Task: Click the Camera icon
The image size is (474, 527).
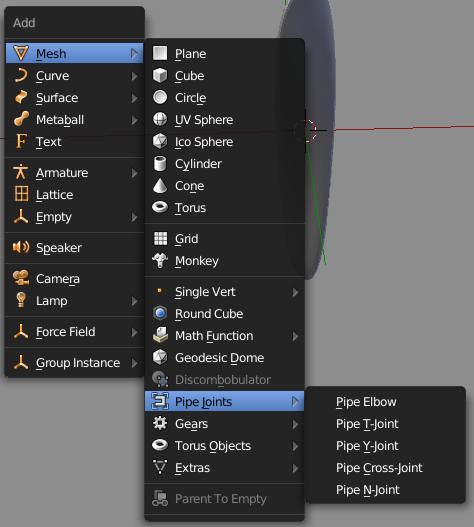Action: coord(21,278)
